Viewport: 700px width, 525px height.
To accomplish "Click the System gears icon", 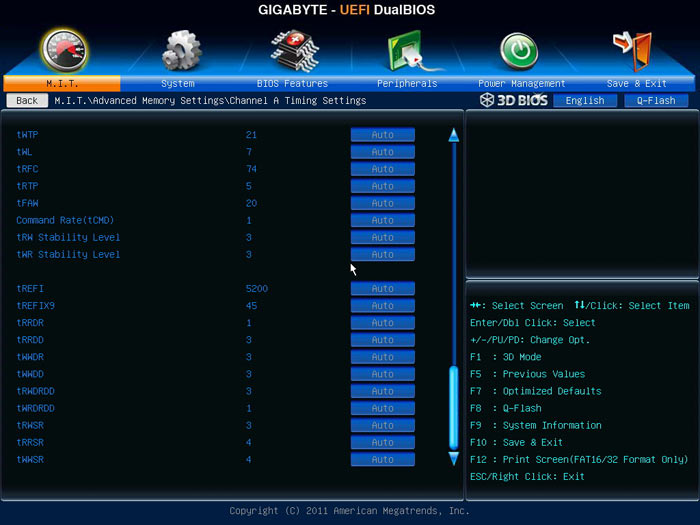I will coord(181,50).
